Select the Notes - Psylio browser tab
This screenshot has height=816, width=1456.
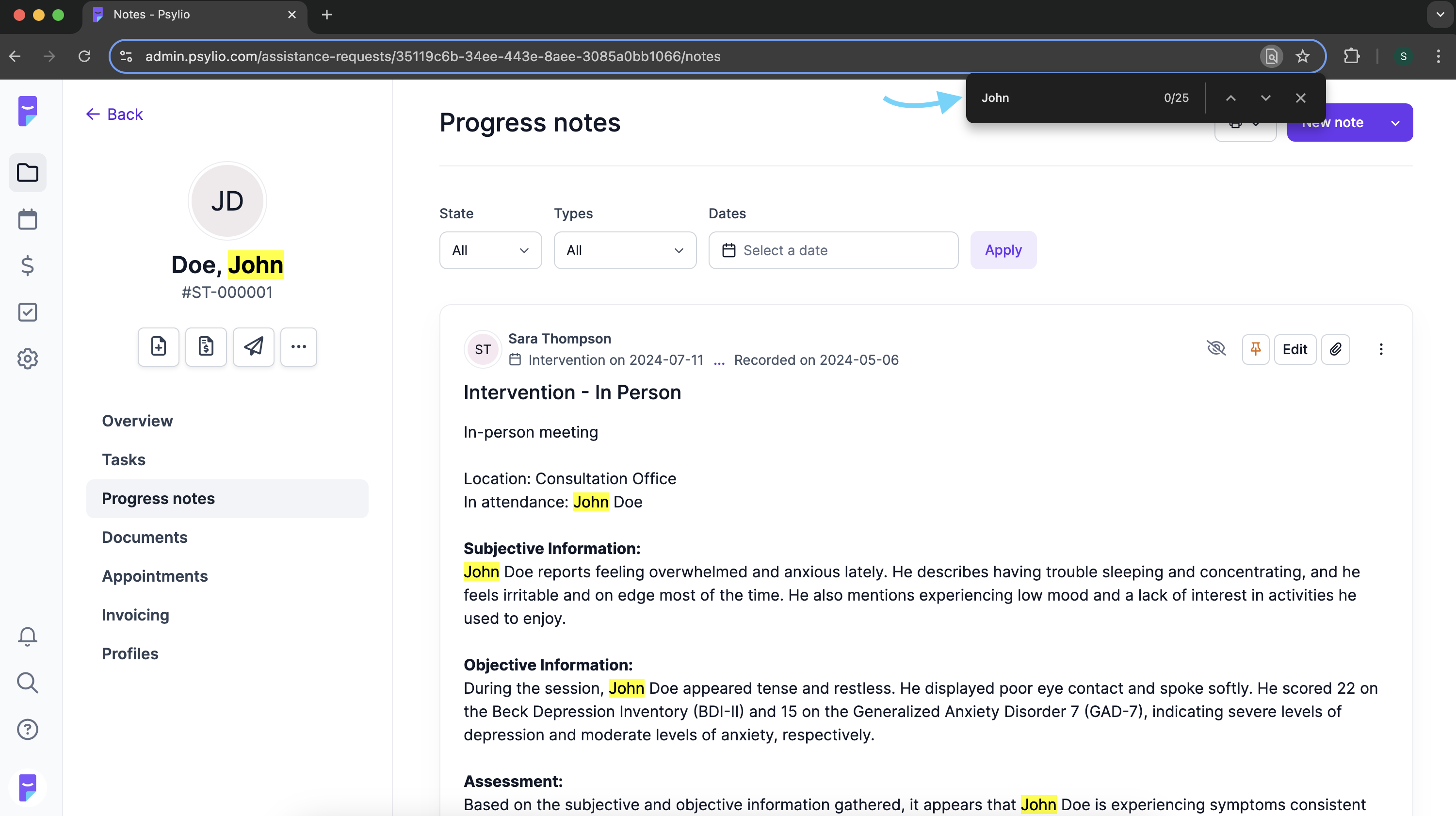(x=195, y=15)
